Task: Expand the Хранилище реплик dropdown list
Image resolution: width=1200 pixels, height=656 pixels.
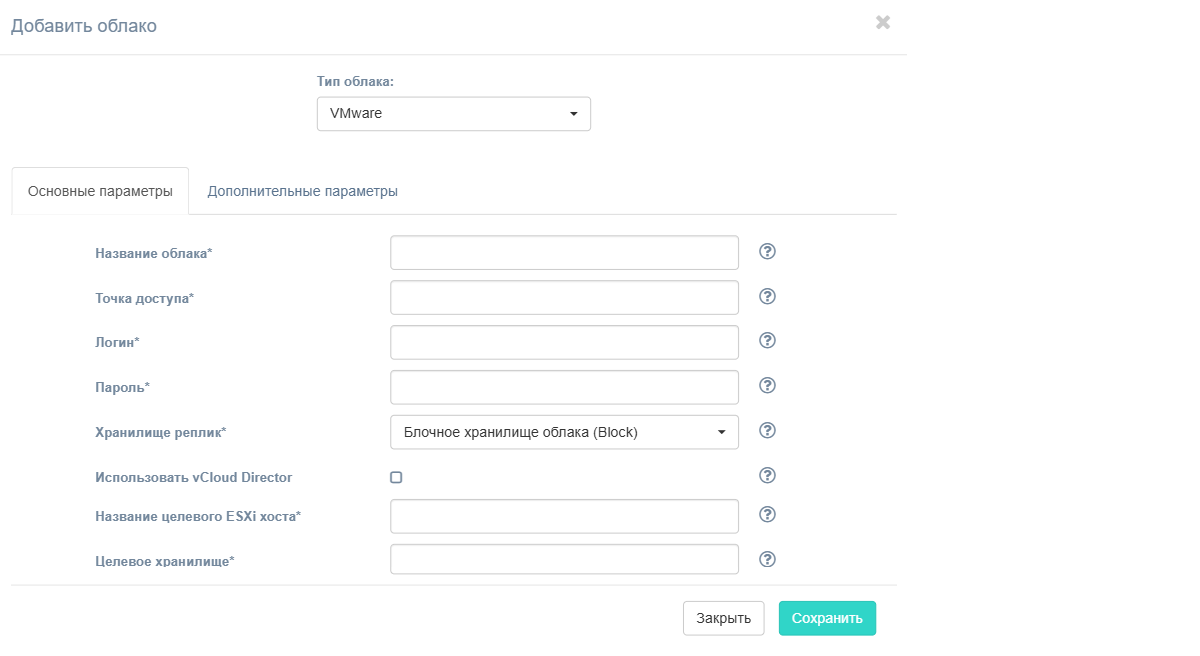Action: tap(564, 432)
